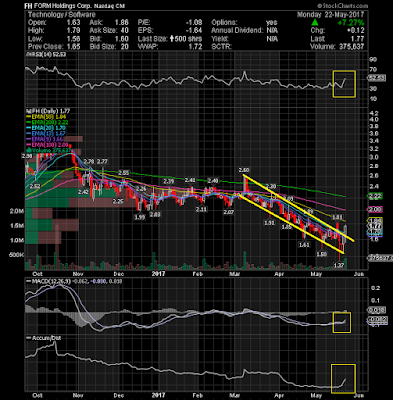Click the purple EMA(9) legend entry
This screenshot has width=393, height=400.
pyautogui.click(x=45, y=139)
